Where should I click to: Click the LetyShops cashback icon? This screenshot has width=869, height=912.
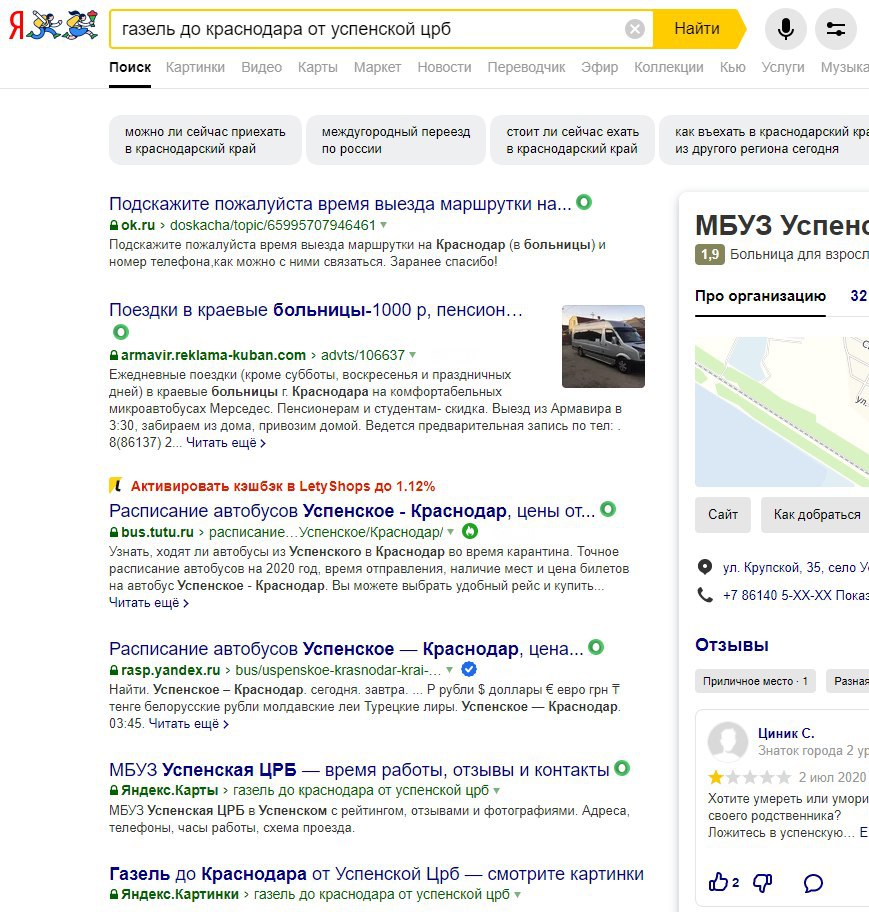tap(116, 485)
